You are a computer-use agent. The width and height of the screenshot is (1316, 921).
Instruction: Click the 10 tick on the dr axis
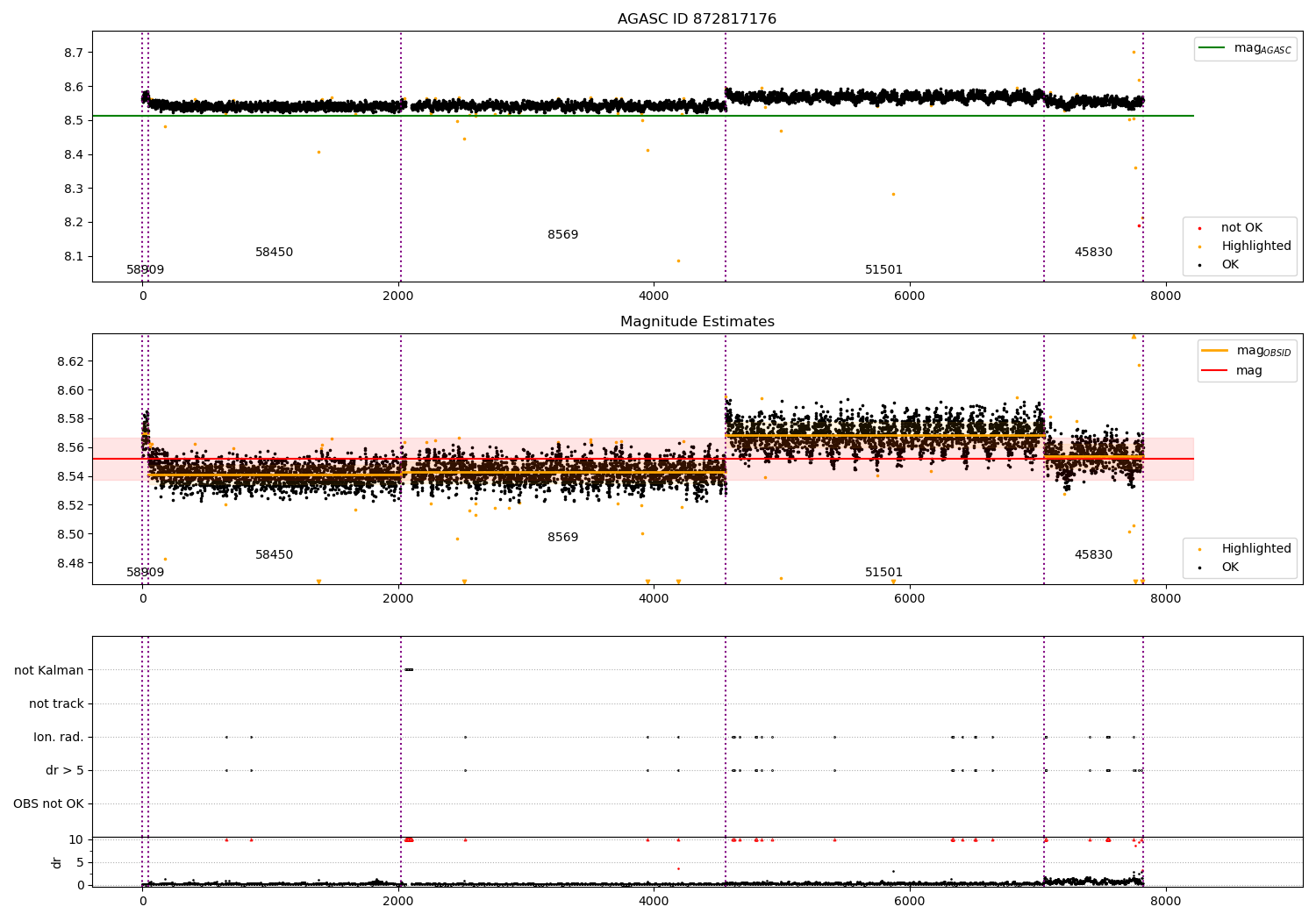(x=76, y=840)
